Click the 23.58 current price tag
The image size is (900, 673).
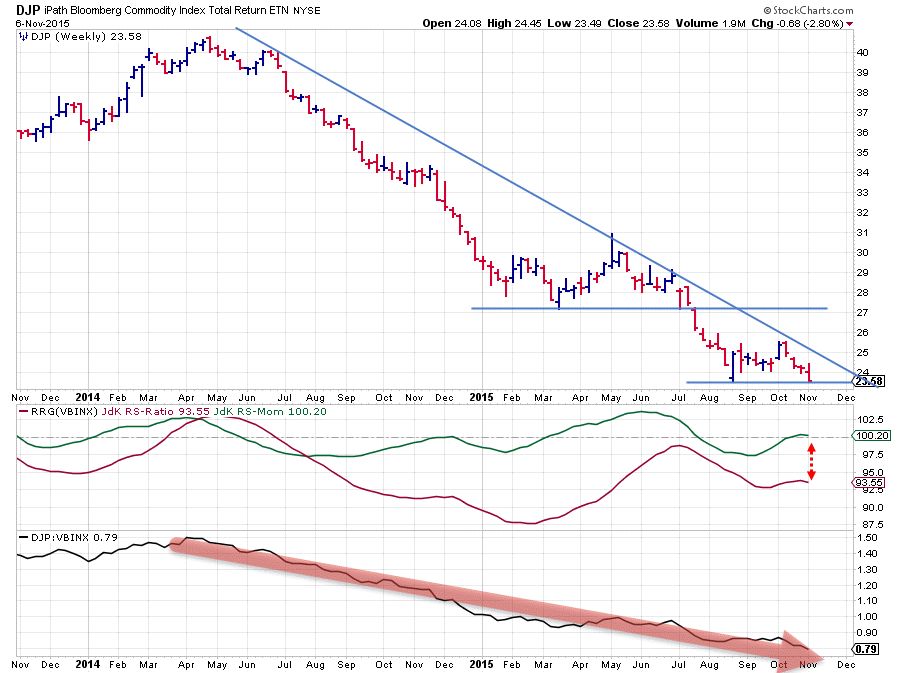click(866, 381)
